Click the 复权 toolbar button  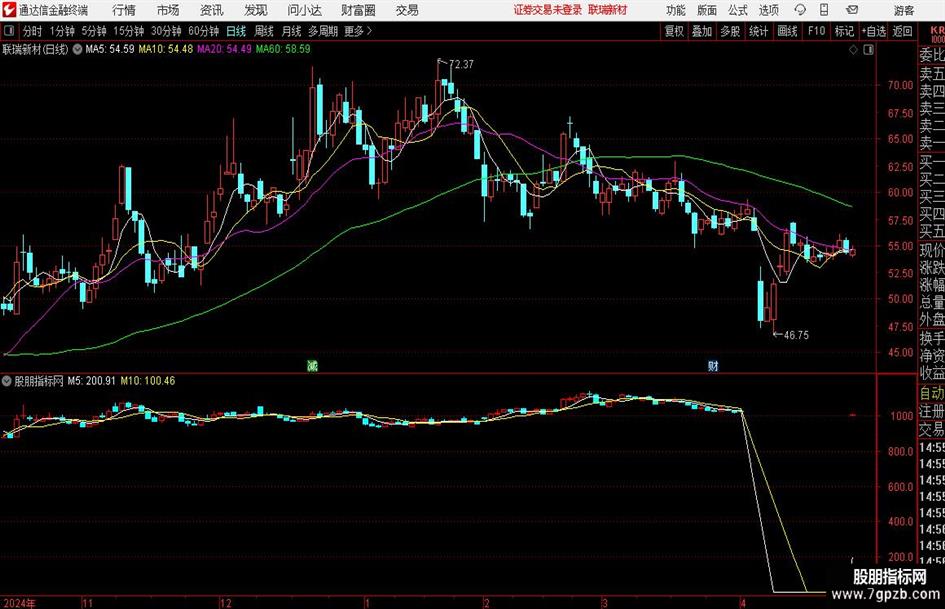pos(674,31)
